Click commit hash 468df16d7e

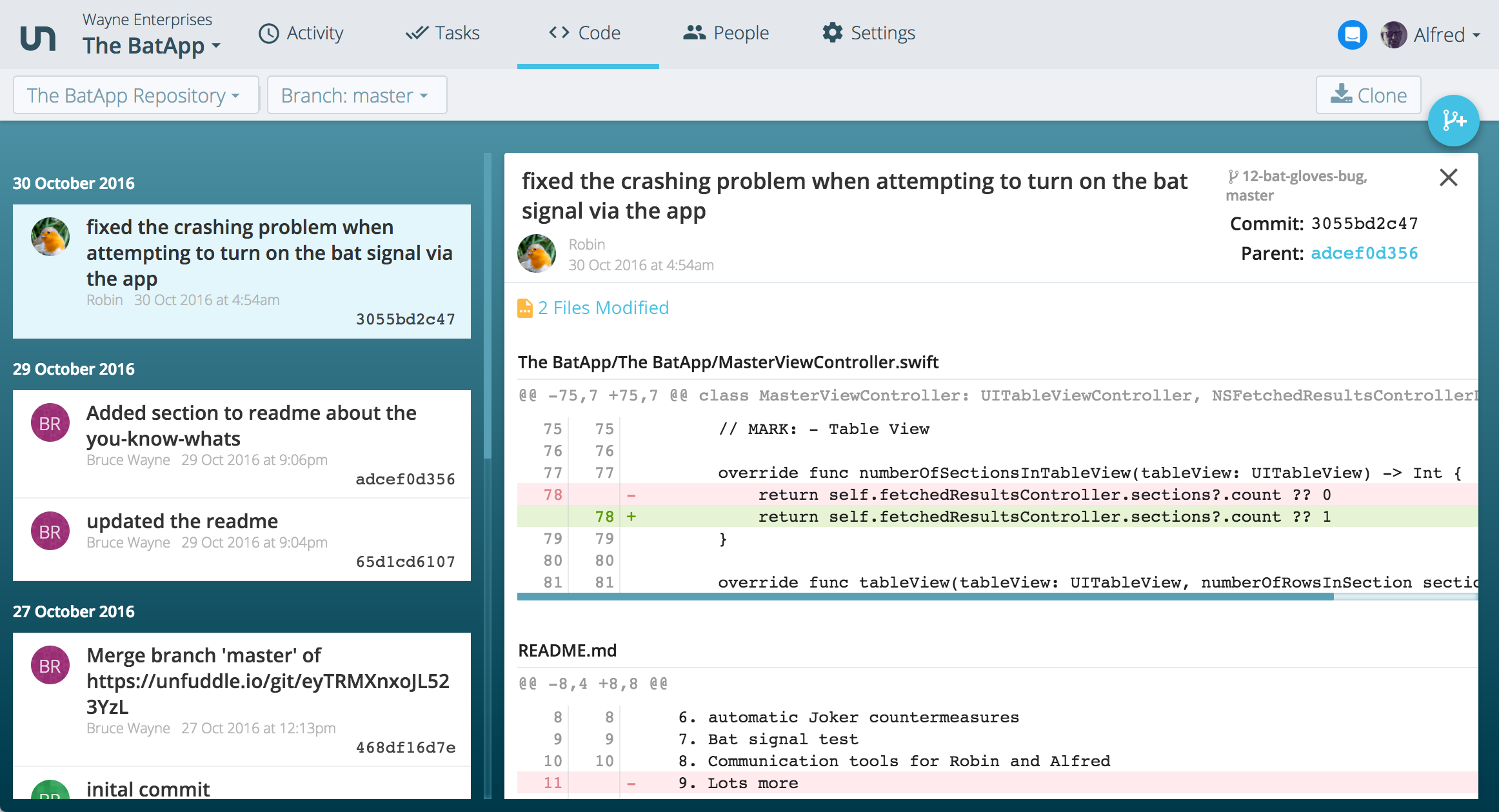click(x=406, y=748)
